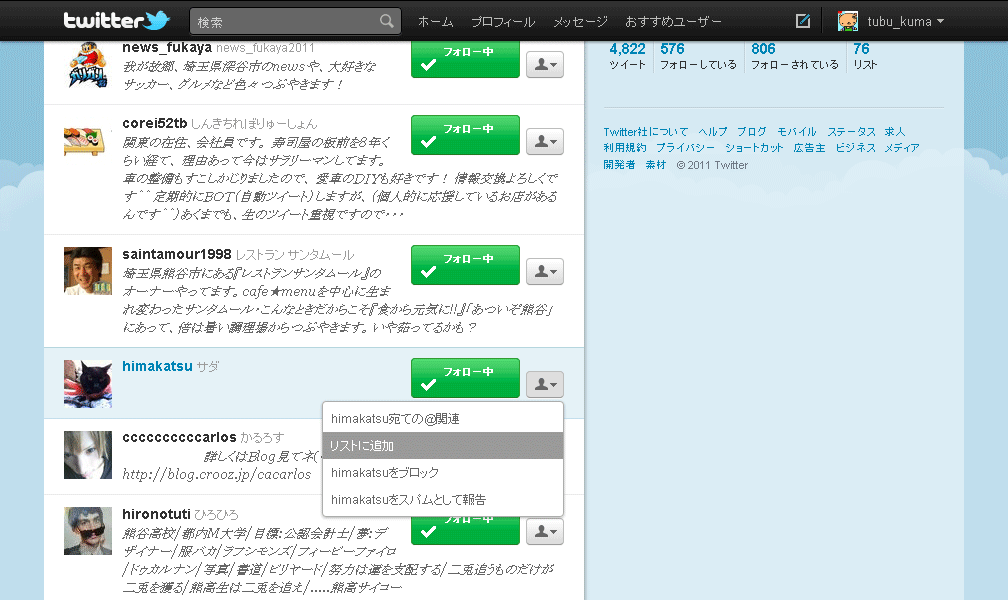Click hironotuti profile avatar
Image resolution: width=1008 pixels, height=600 pixels.
pos(88,531)
